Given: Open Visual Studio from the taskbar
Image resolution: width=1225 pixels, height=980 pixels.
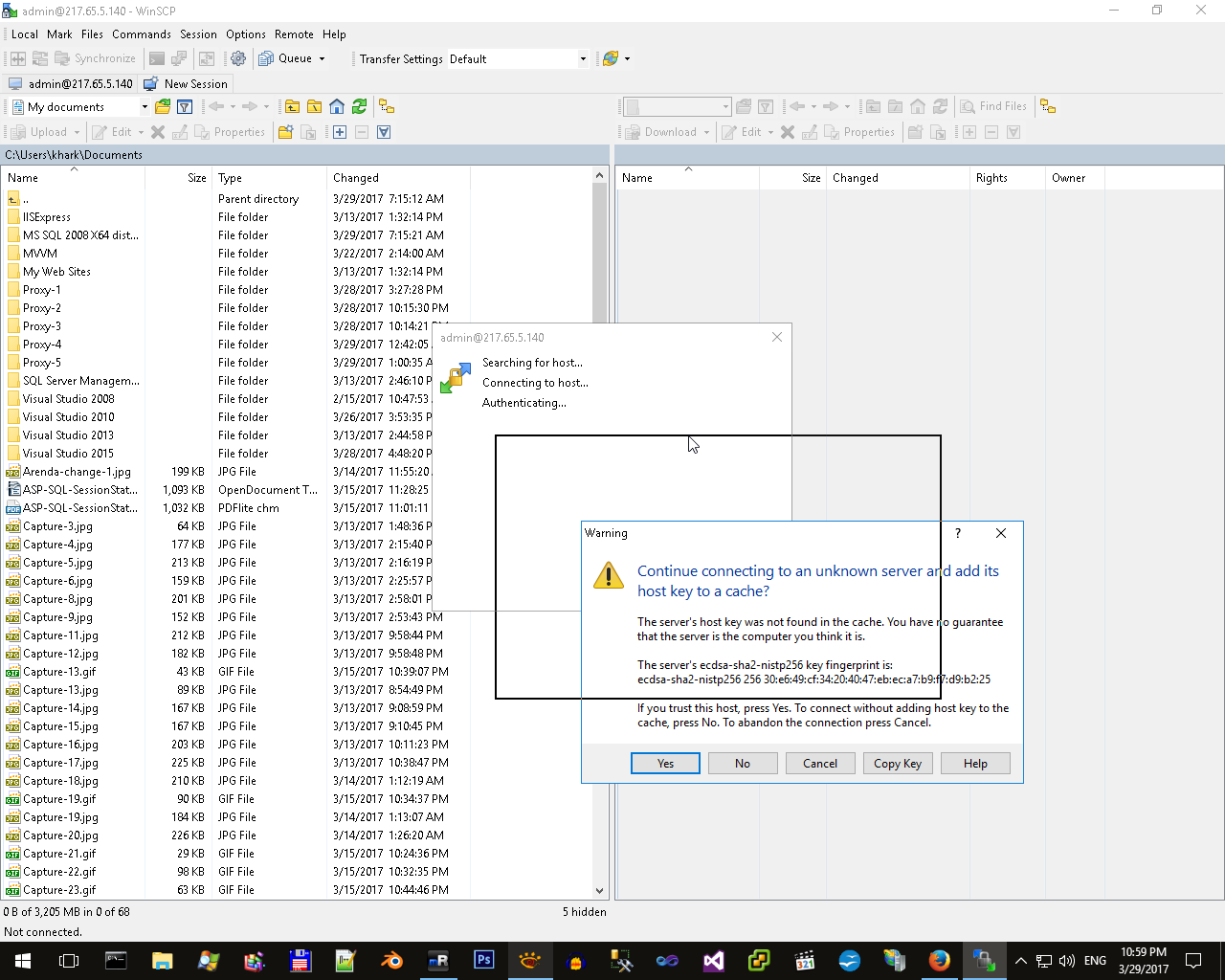Looking at the screenshot, I should click(714, 960).
